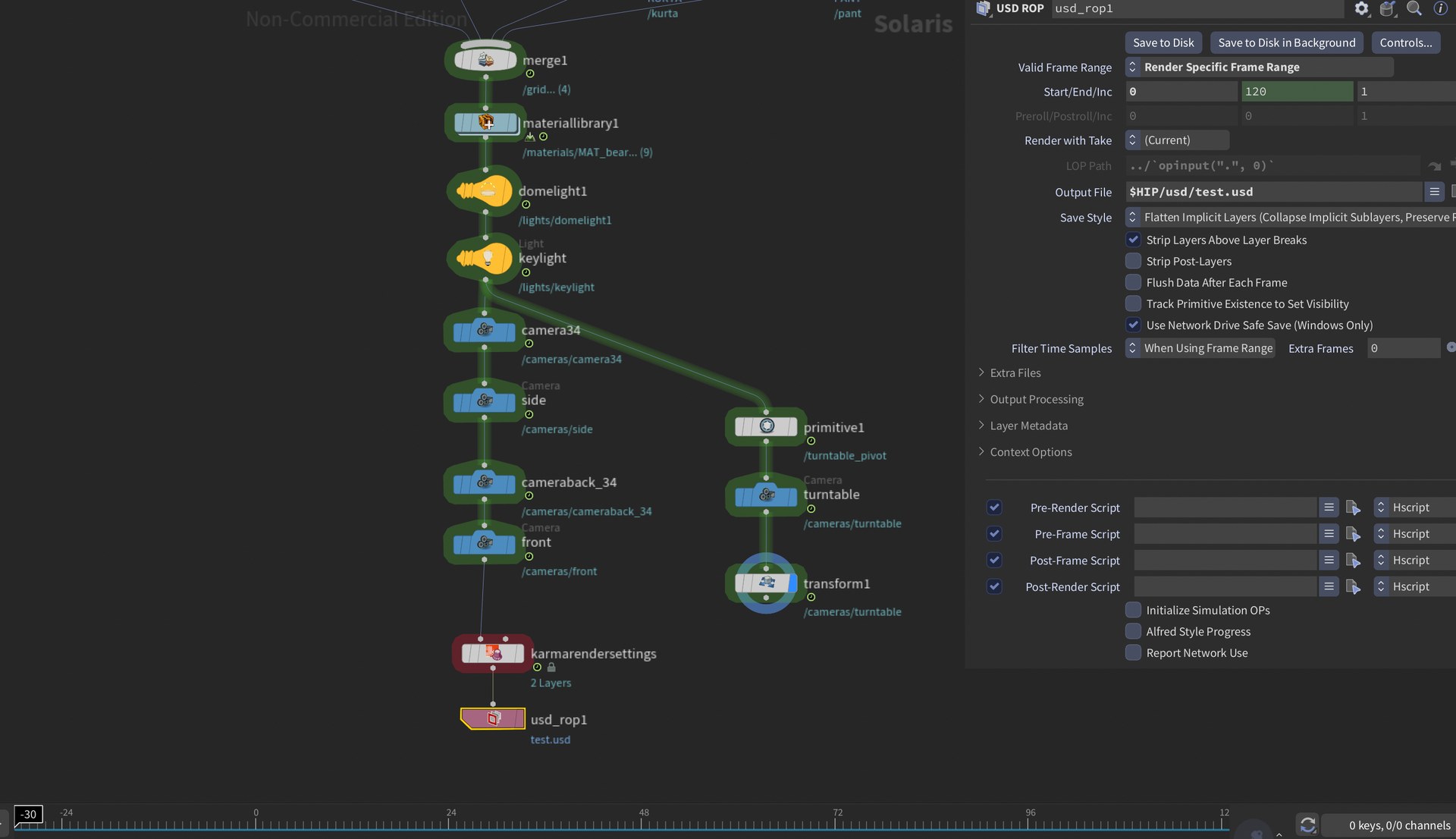Click the Output File path field
Screen dimensions: 1456x839
(x=1273, y=192)
